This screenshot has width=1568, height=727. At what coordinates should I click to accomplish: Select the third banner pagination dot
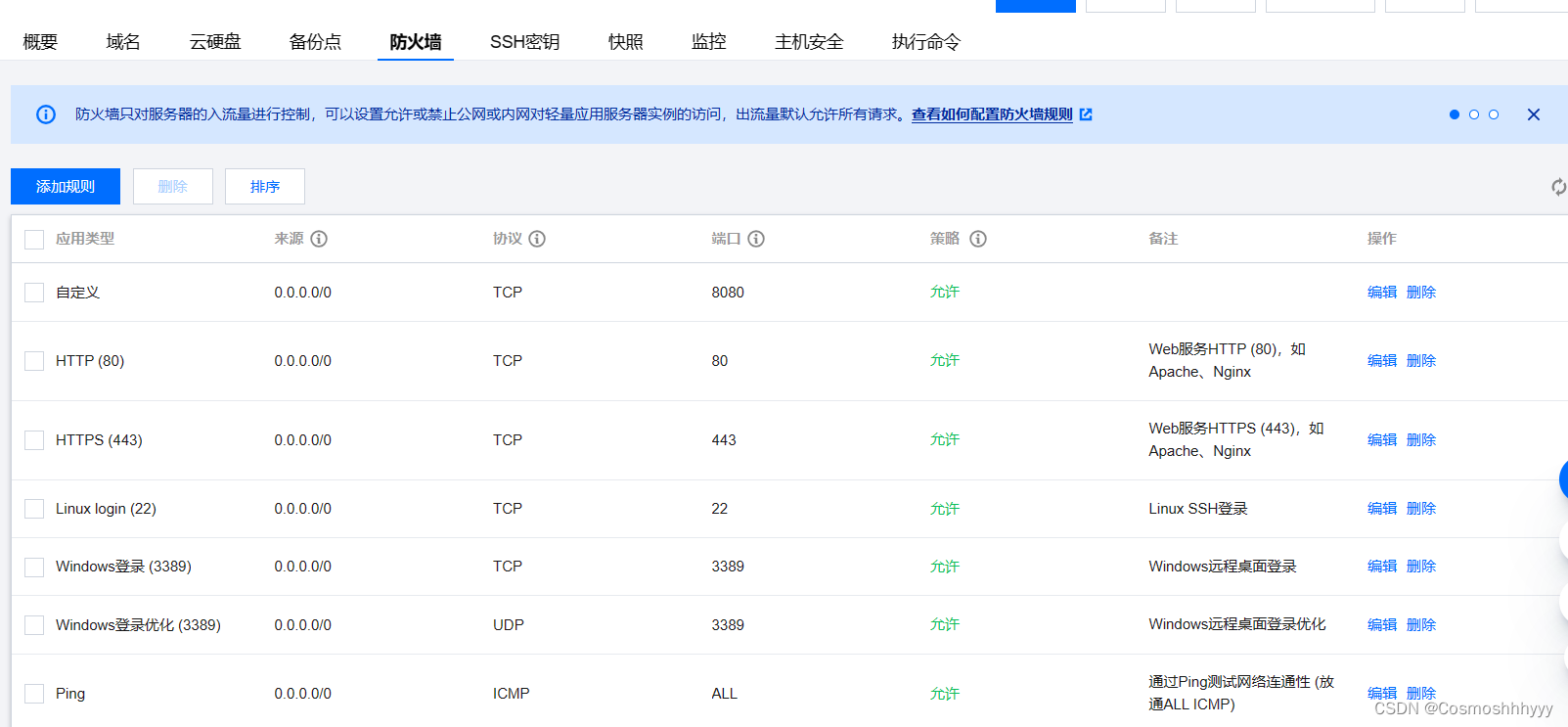[1494, 114]
